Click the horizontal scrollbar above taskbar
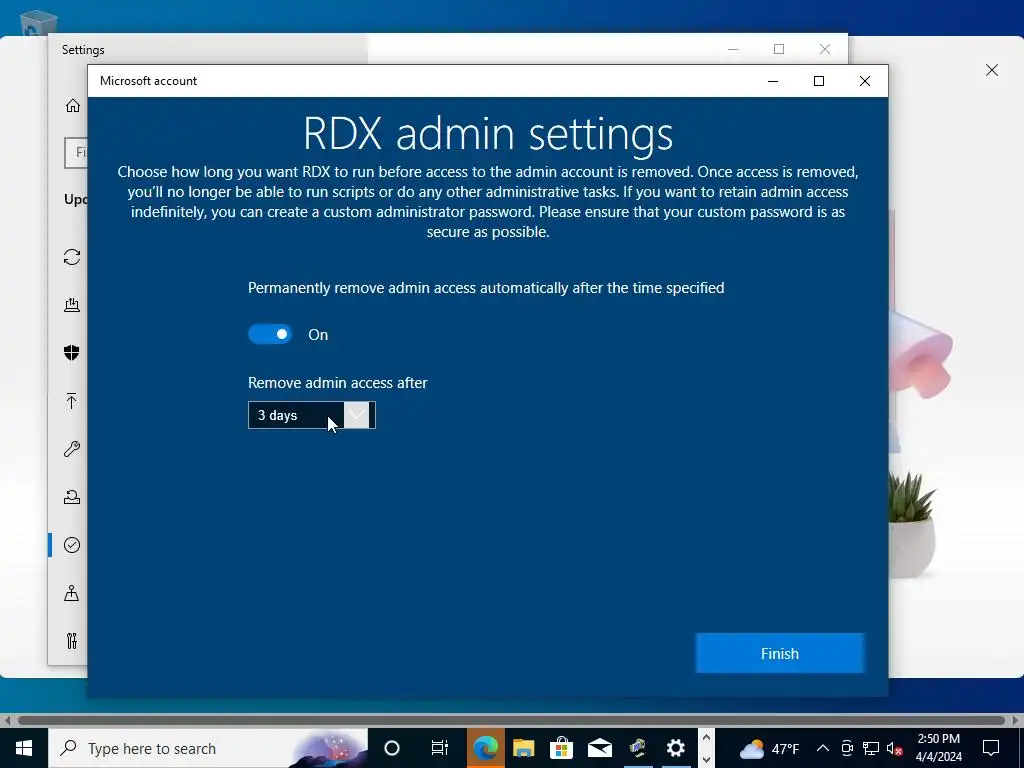Viewport: 1024px width, 768px height. click(511, 720)
